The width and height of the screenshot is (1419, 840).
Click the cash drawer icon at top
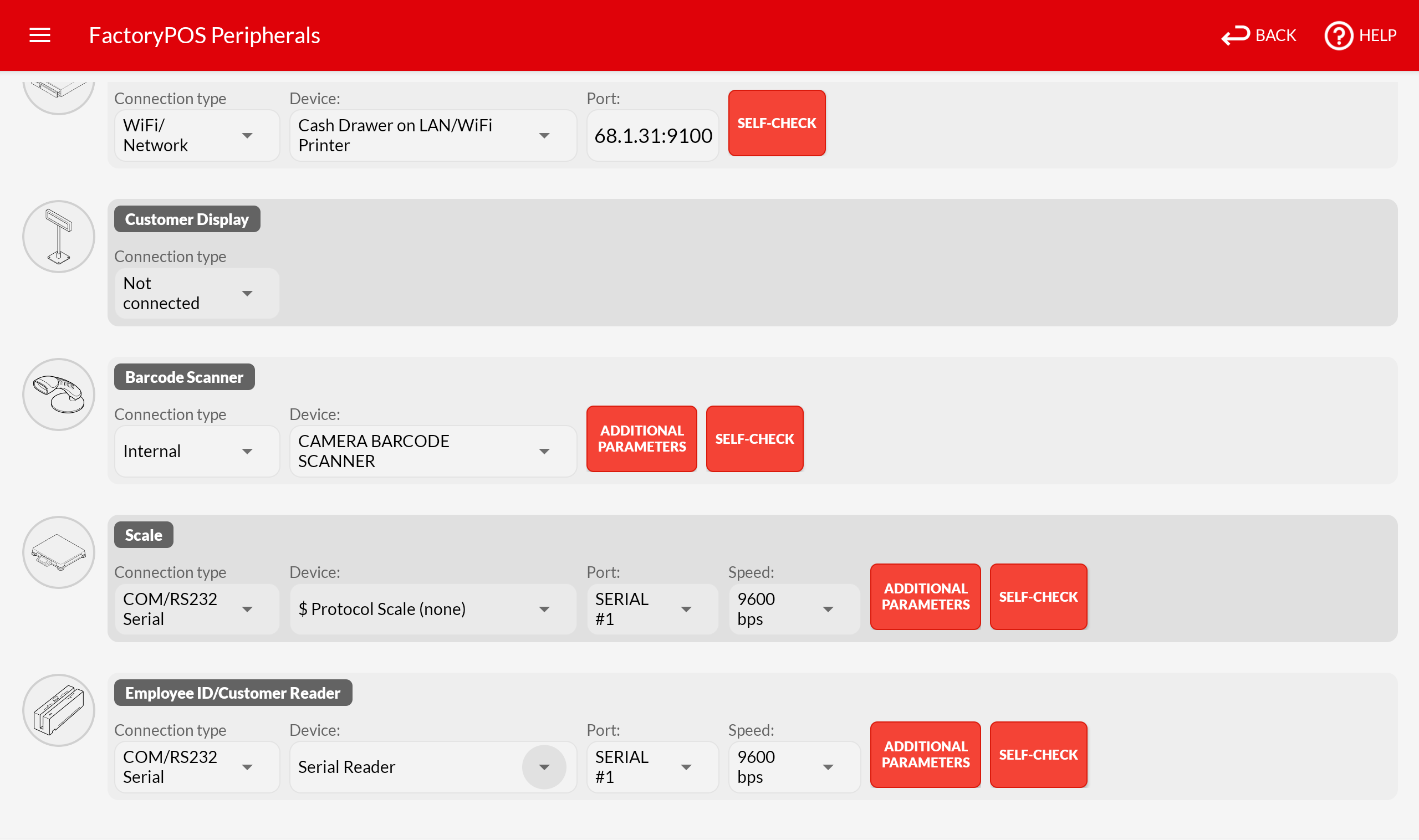(x=58, y=91)
